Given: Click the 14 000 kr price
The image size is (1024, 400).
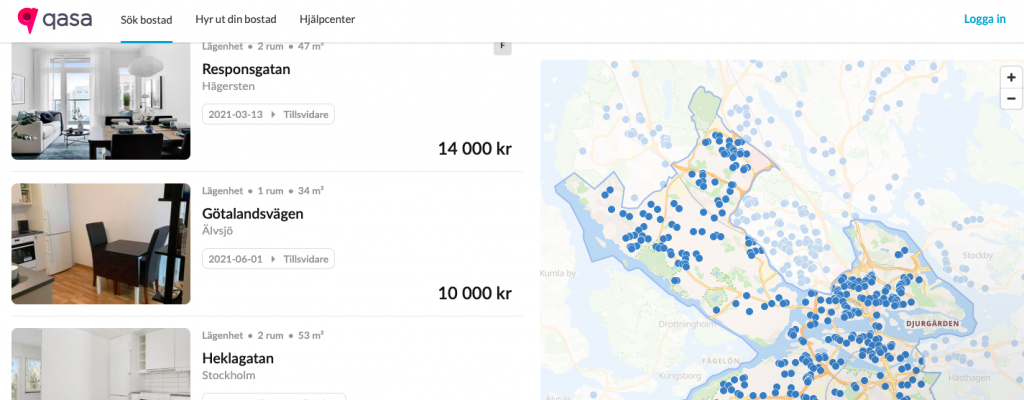Looking at the screenshot, I should tap(475, 149).
